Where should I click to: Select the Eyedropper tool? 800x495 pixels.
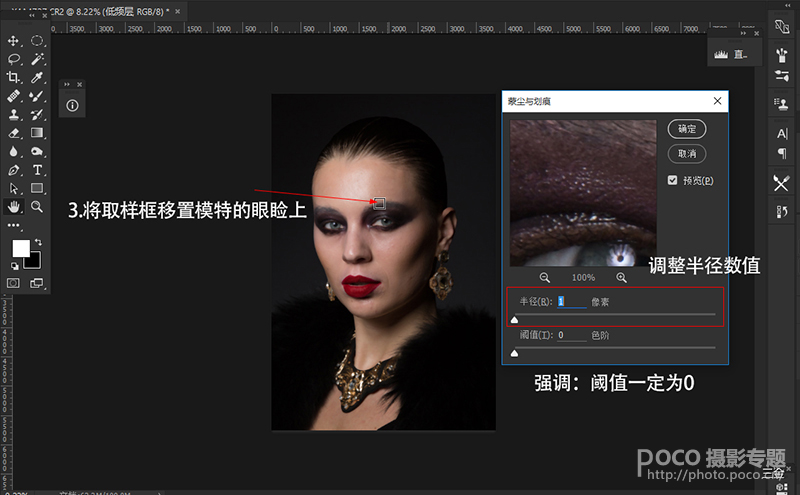(37, 77)
